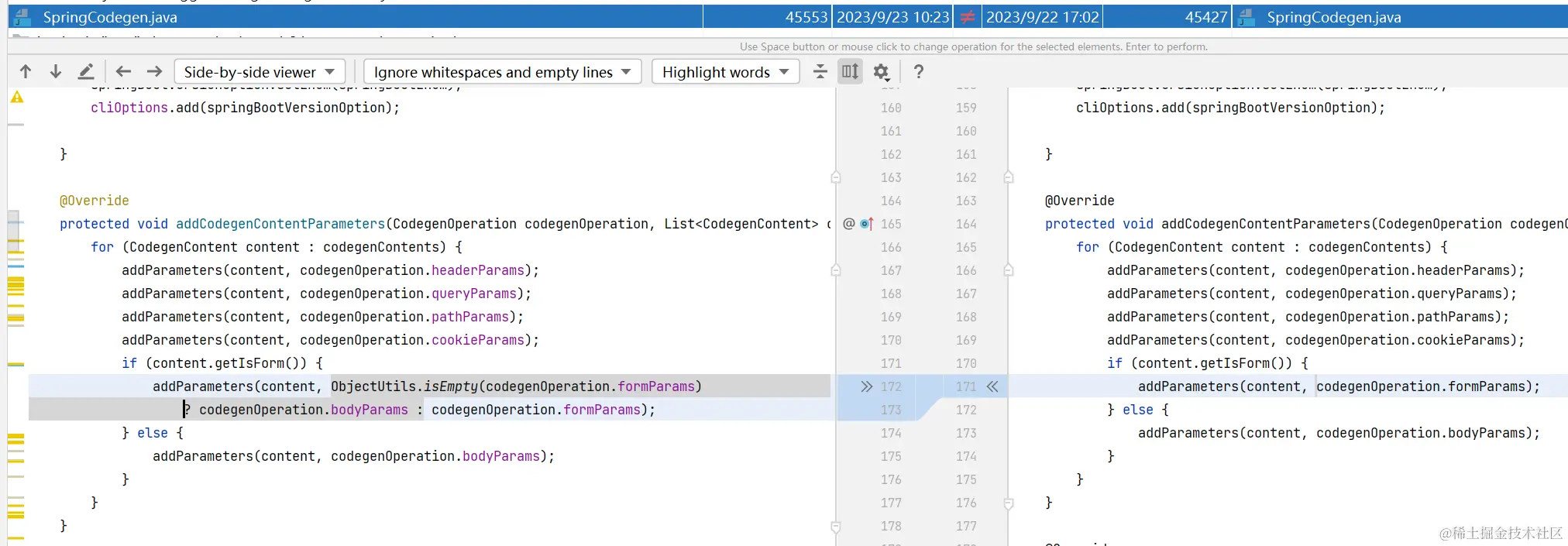The height and width of the screenshot is (546, 1568).
Task: Collapse the fold marker at right line 176
Action: point(1009,503)
